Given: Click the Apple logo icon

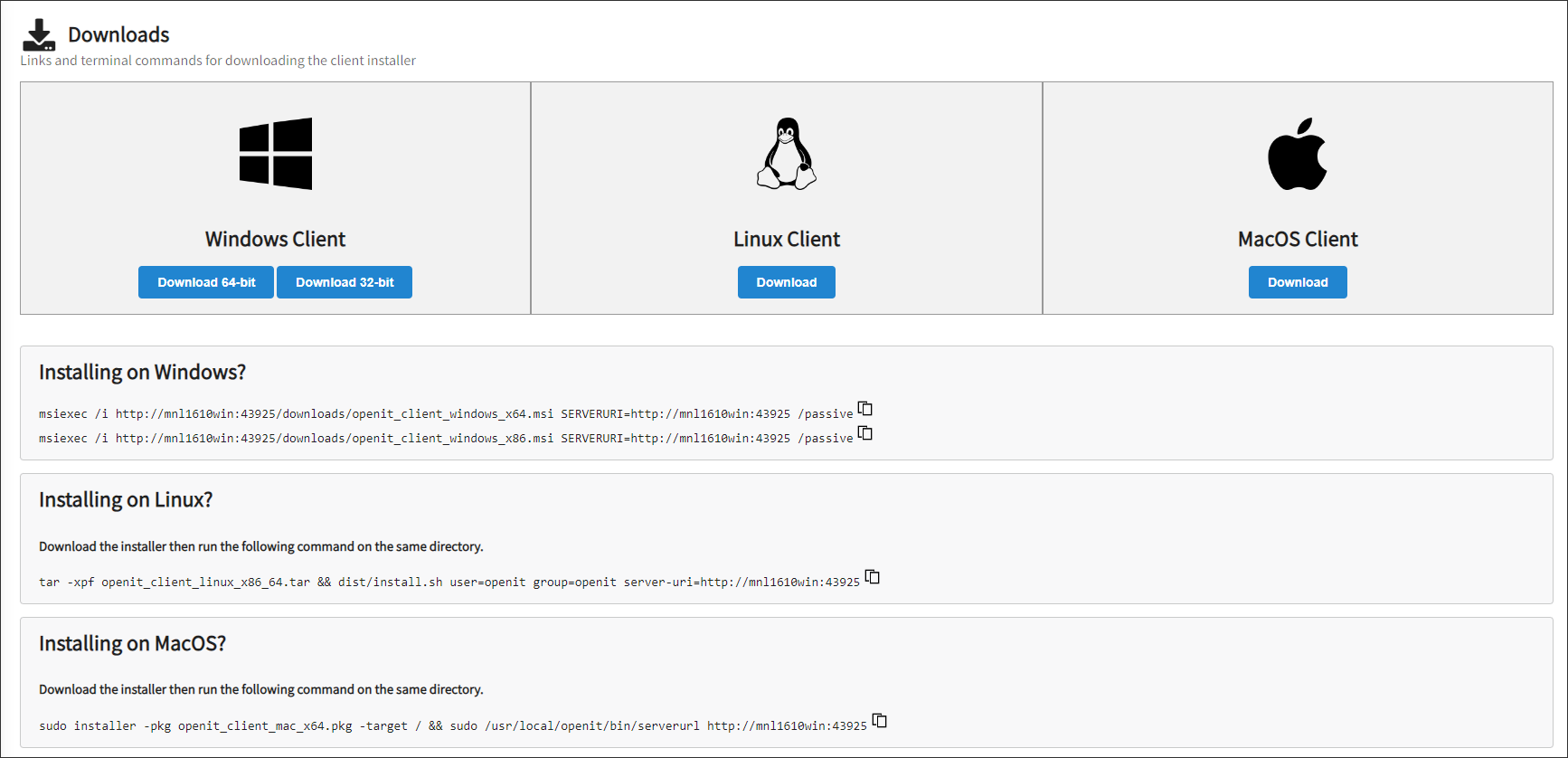Looking at the screenshot, I should (x=1298, y=154).
